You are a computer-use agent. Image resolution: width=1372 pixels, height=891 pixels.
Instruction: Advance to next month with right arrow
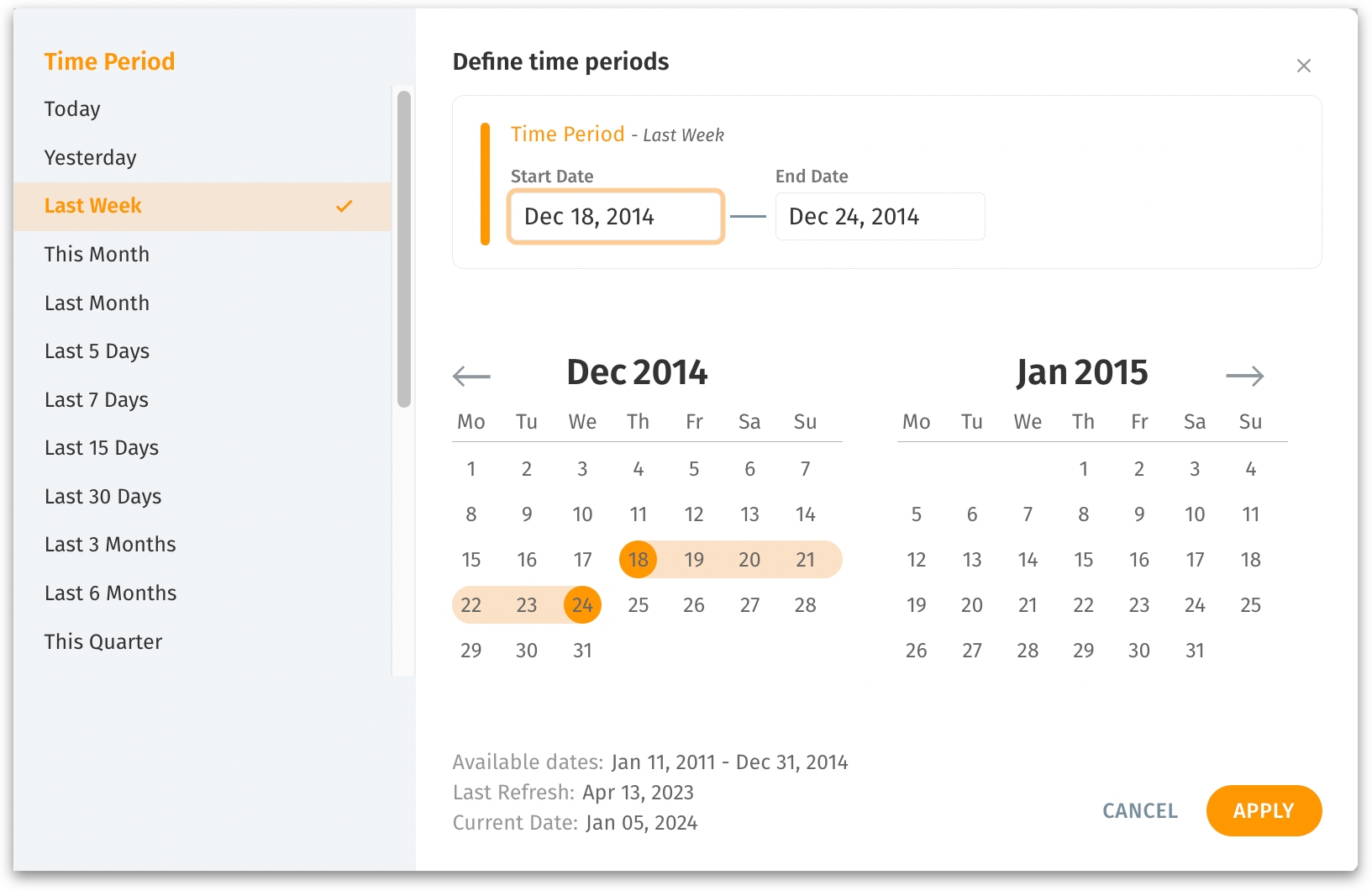click(1244, 376)
